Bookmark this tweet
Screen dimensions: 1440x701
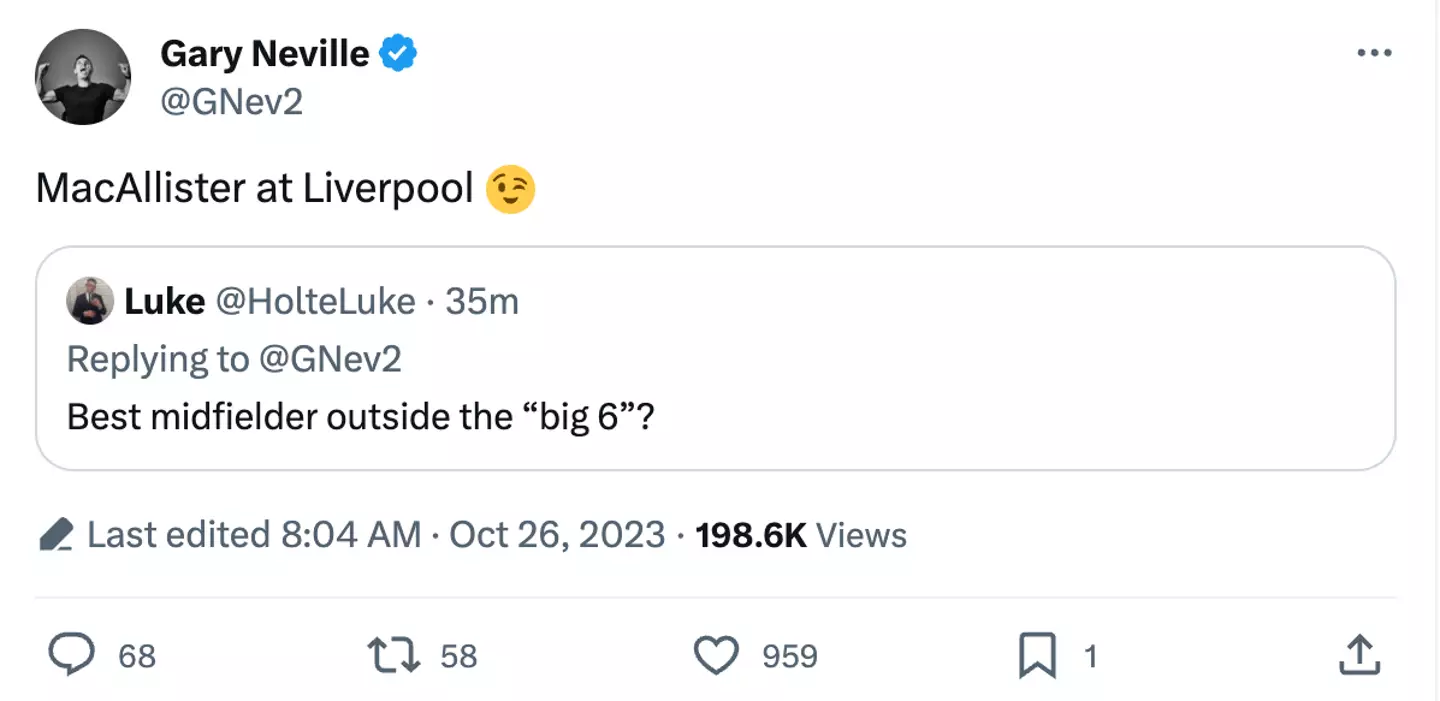1037,657
